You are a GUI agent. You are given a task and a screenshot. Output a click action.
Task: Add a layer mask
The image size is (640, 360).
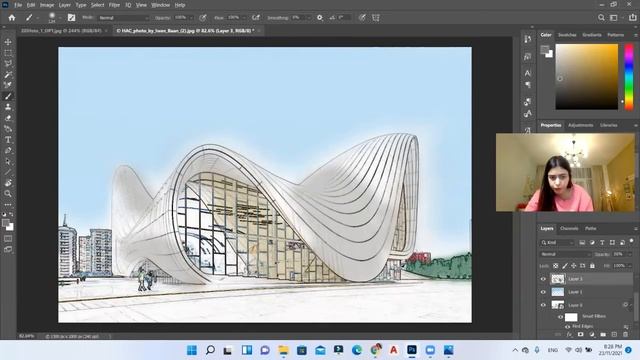580,334
